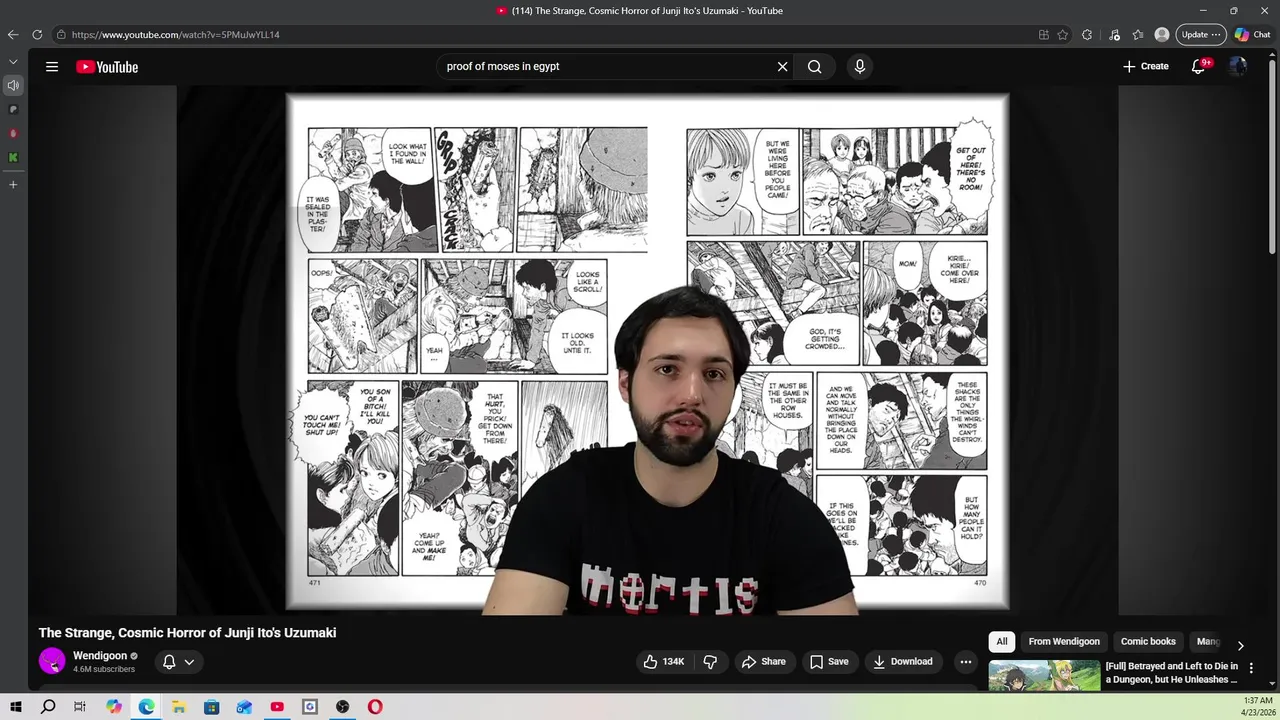The width and height of the screenshot is (1280, 720).
Task: Save the video to a playlist
Action: point(829,661)
